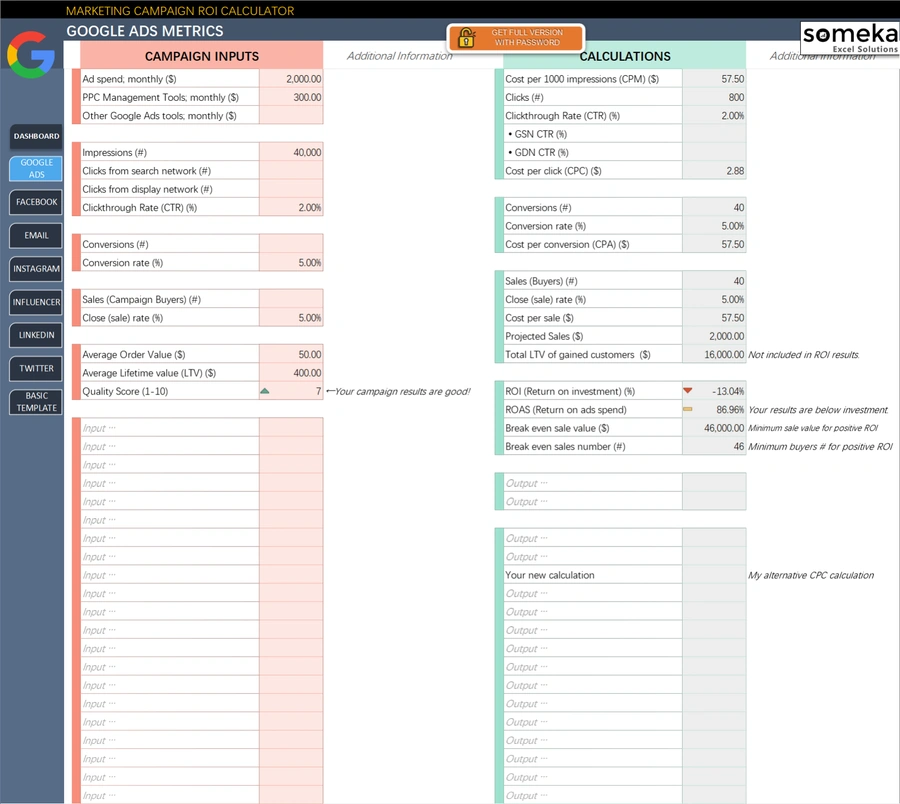Open the Twitter metrics page

pyautogui.click(x=36, y=368)
